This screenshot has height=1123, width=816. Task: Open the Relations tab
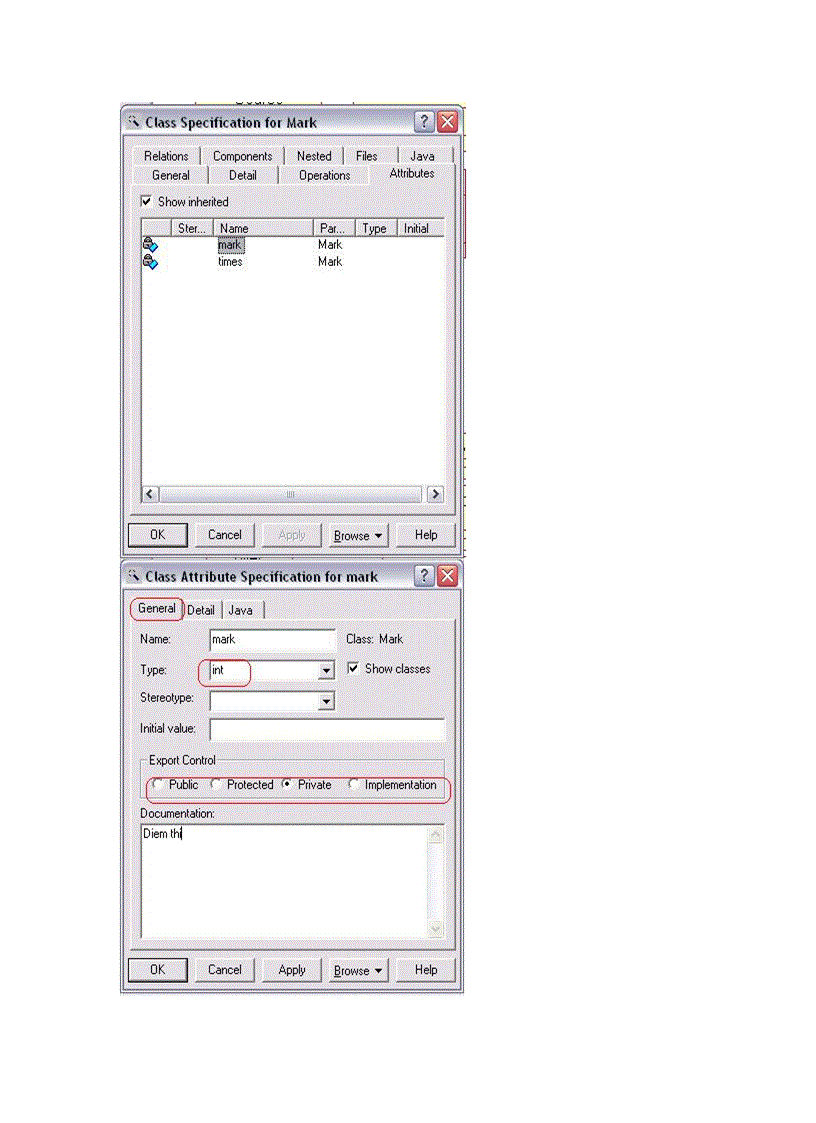pos(166,156)
